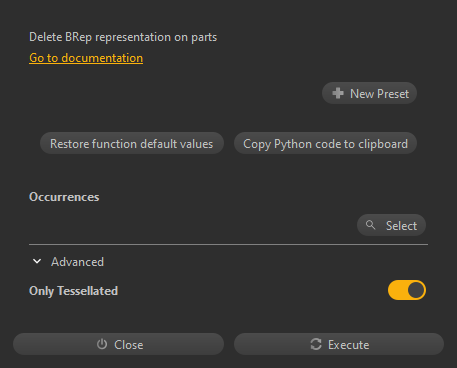This screenshot has width=457, height=368.
Task: Select occurrences with the Select button
Action: [x=391, y=225]
